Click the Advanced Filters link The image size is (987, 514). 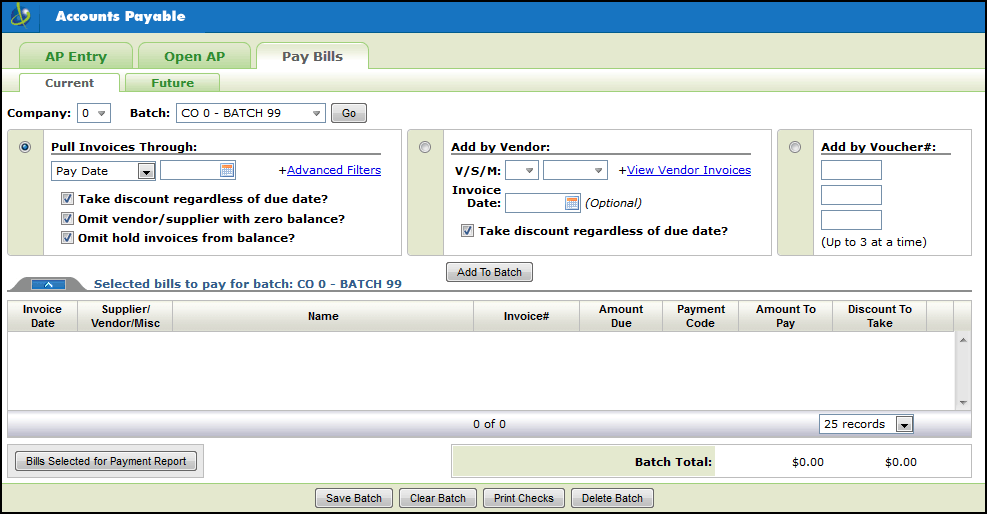pyautogui.click(x=333, y=170)
